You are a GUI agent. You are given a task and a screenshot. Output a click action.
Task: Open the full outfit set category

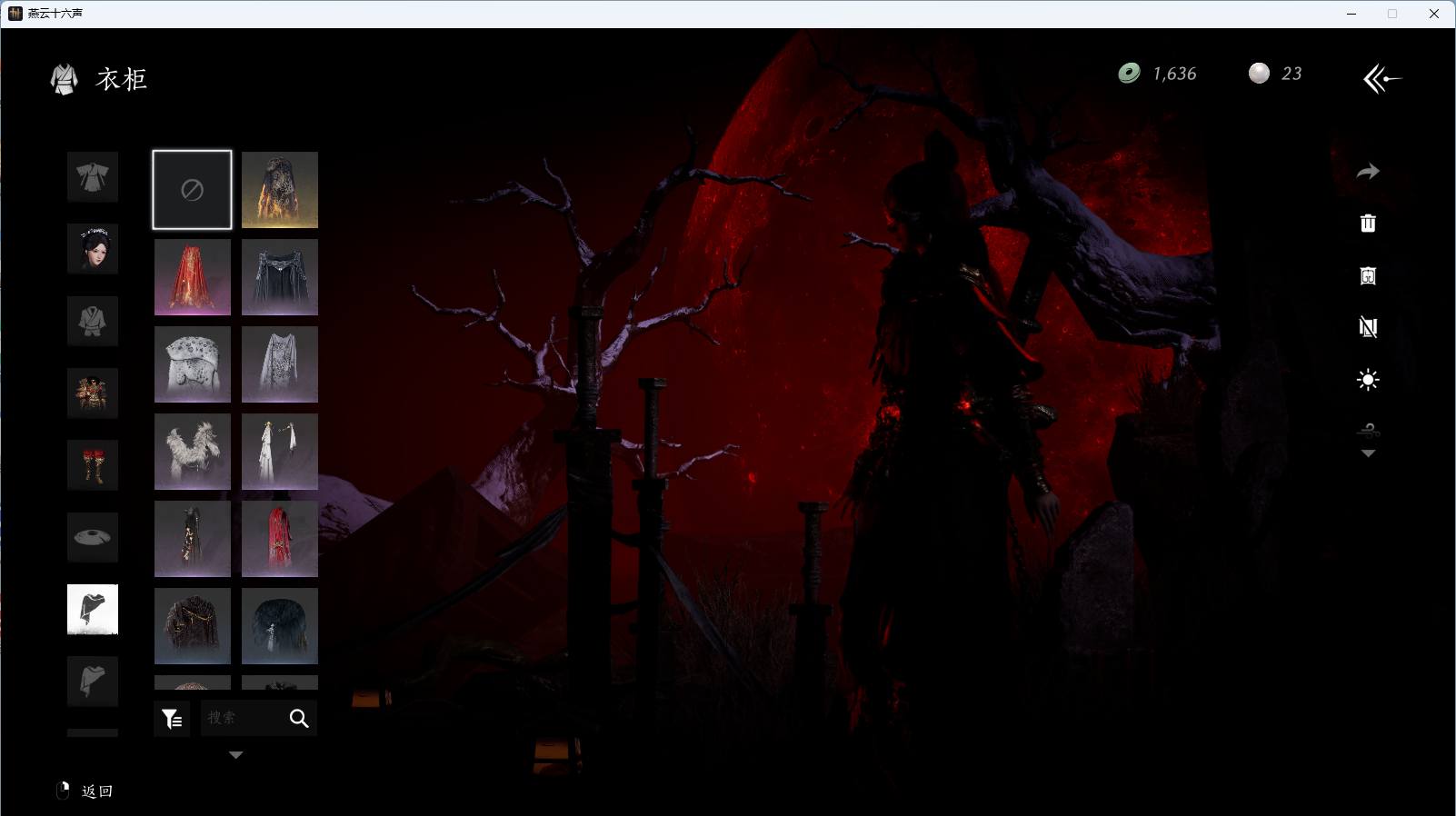[x=93, y=176]
